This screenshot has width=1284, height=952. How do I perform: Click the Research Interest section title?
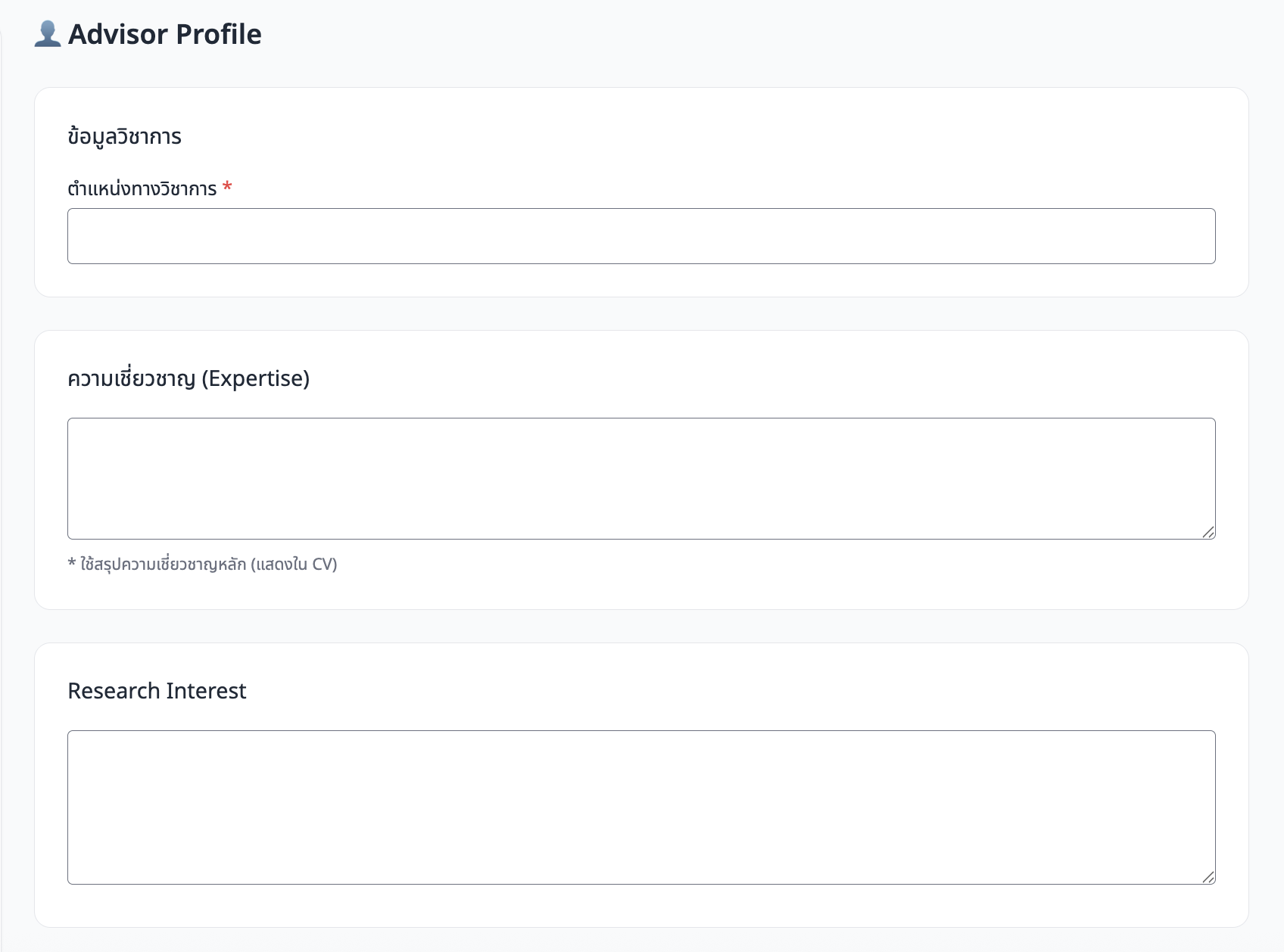pyautogui.click(x=157, y=691)
